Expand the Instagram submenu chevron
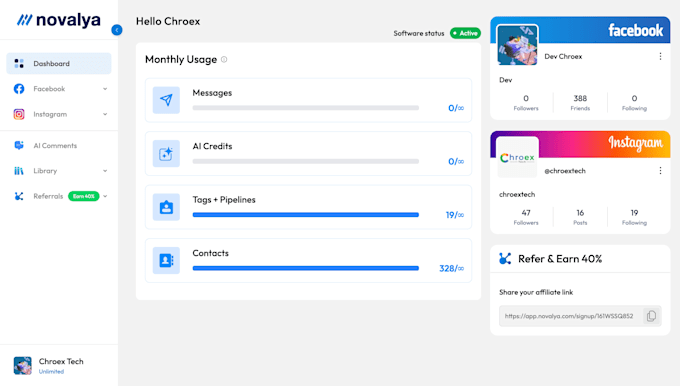 tap(105, 114)
